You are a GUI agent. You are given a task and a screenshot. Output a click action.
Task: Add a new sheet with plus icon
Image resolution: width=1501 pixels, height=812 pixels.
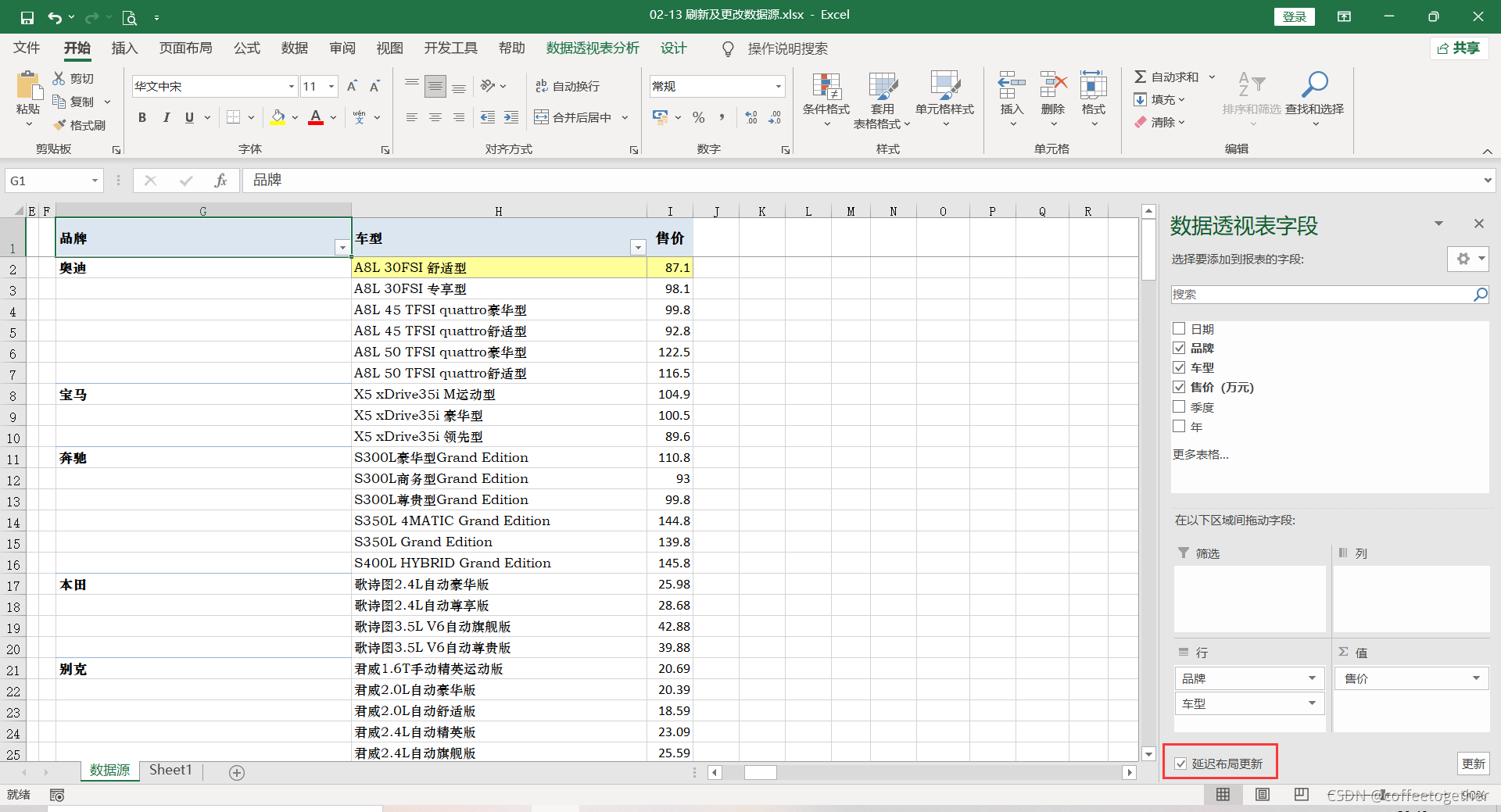coord(237,772)
